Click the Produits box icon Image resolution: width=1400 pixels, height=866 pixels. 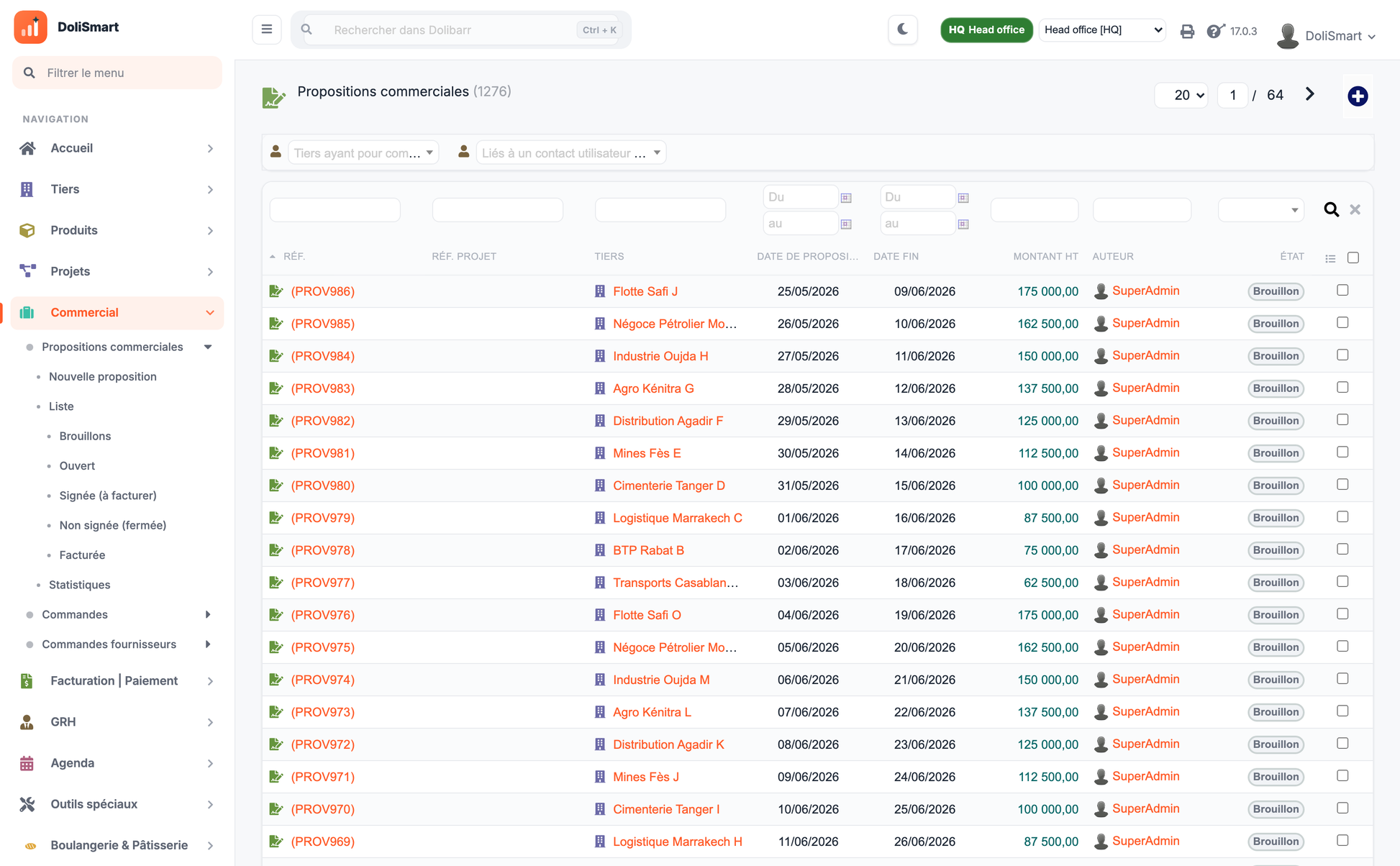pos(27,230)
